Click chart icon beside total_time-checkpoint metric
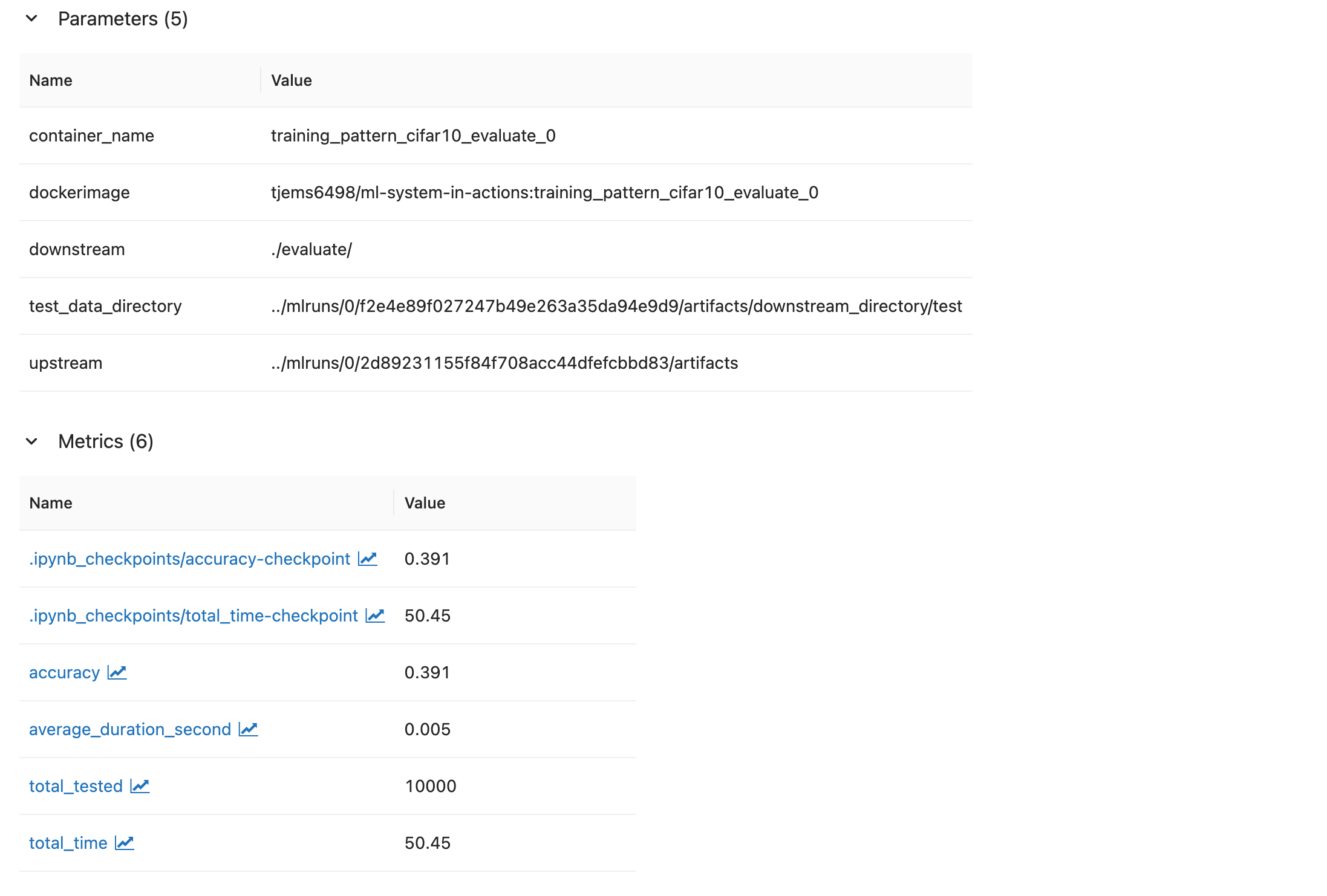The width and height of the screenshot is (1327, 896). tap(375, 615)
